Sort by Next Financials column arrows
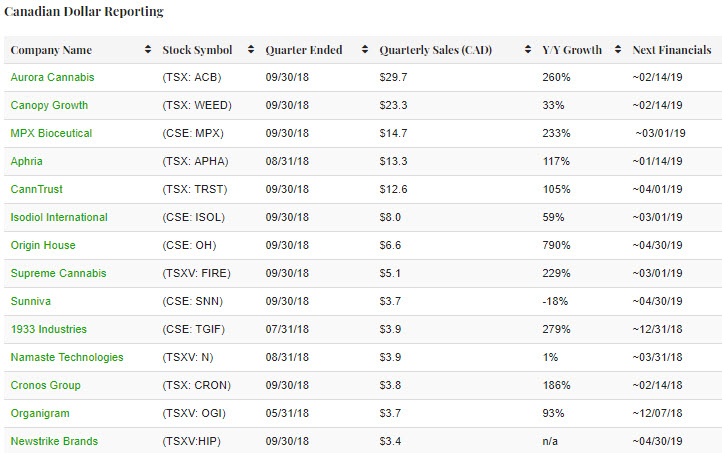Viewport: 722px width, 453px height. (x=716, y=50)
